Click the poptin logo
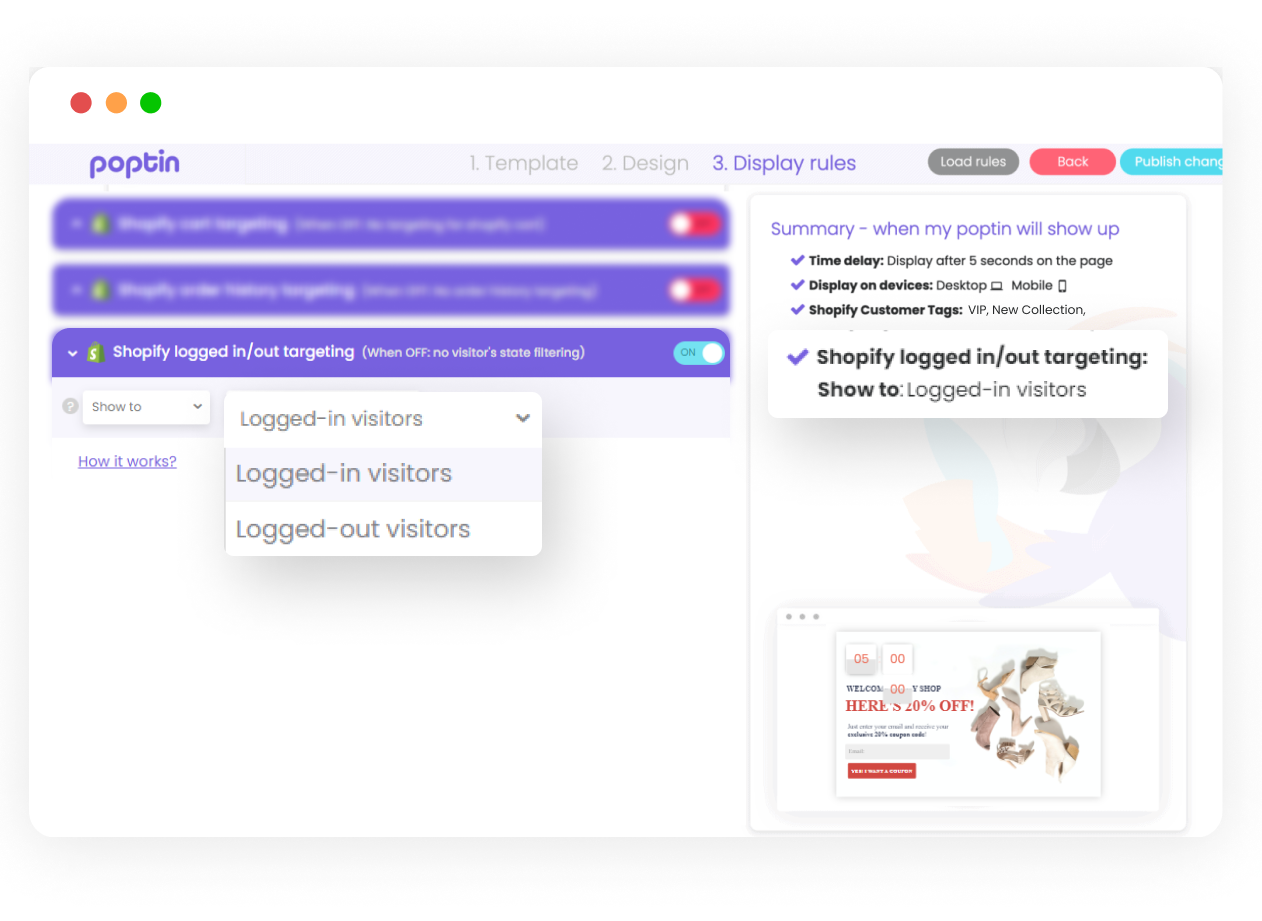 click(135, 164)
